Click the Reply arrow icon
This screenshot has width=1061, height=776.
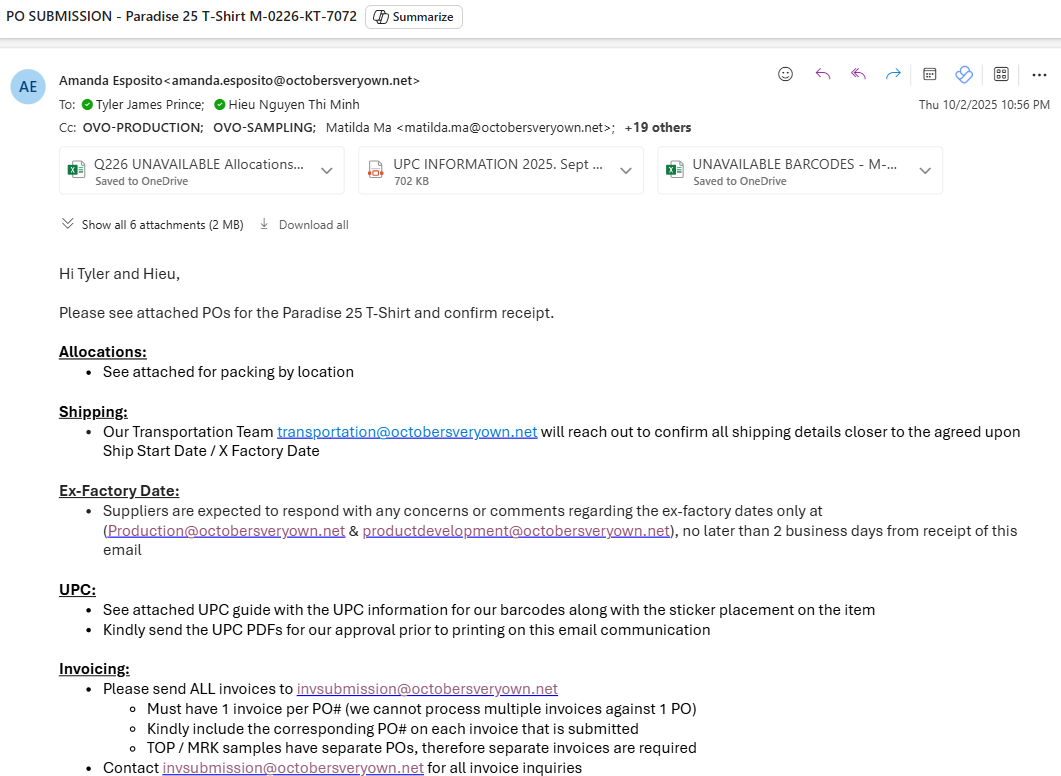click(822, 74)
